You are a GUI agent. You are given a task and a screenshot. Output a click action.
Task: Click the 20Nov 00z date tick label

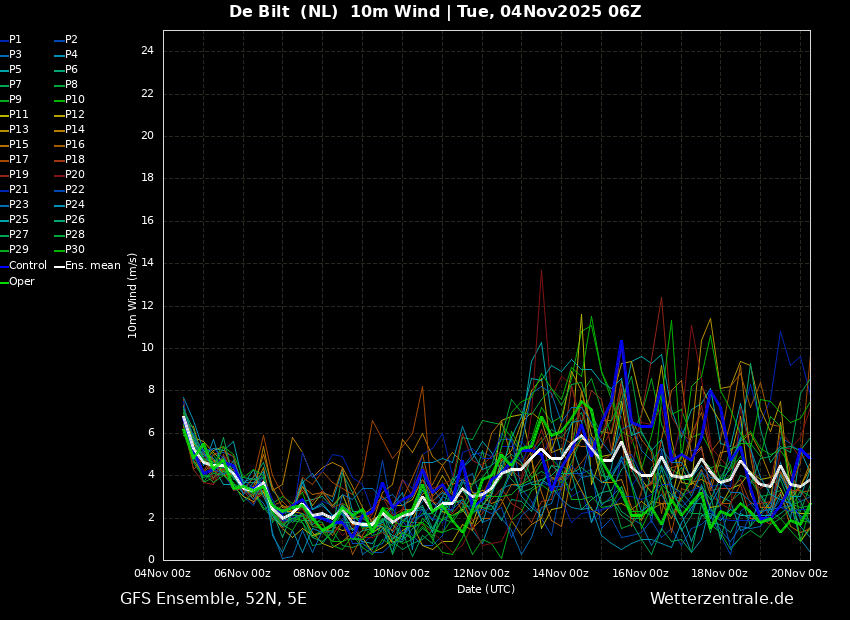pyautogui.click(x=799, y=573)
